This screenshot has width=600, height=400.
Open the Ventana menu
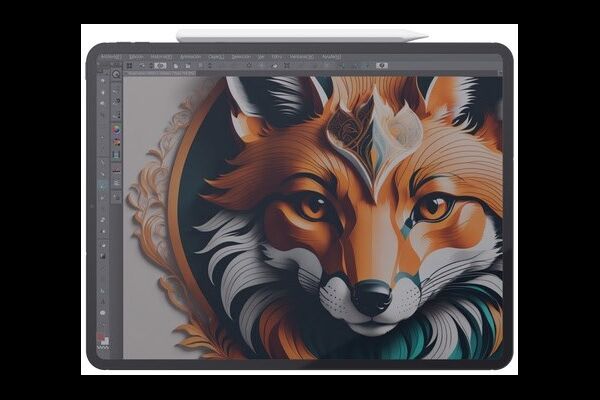click(301, 57)
